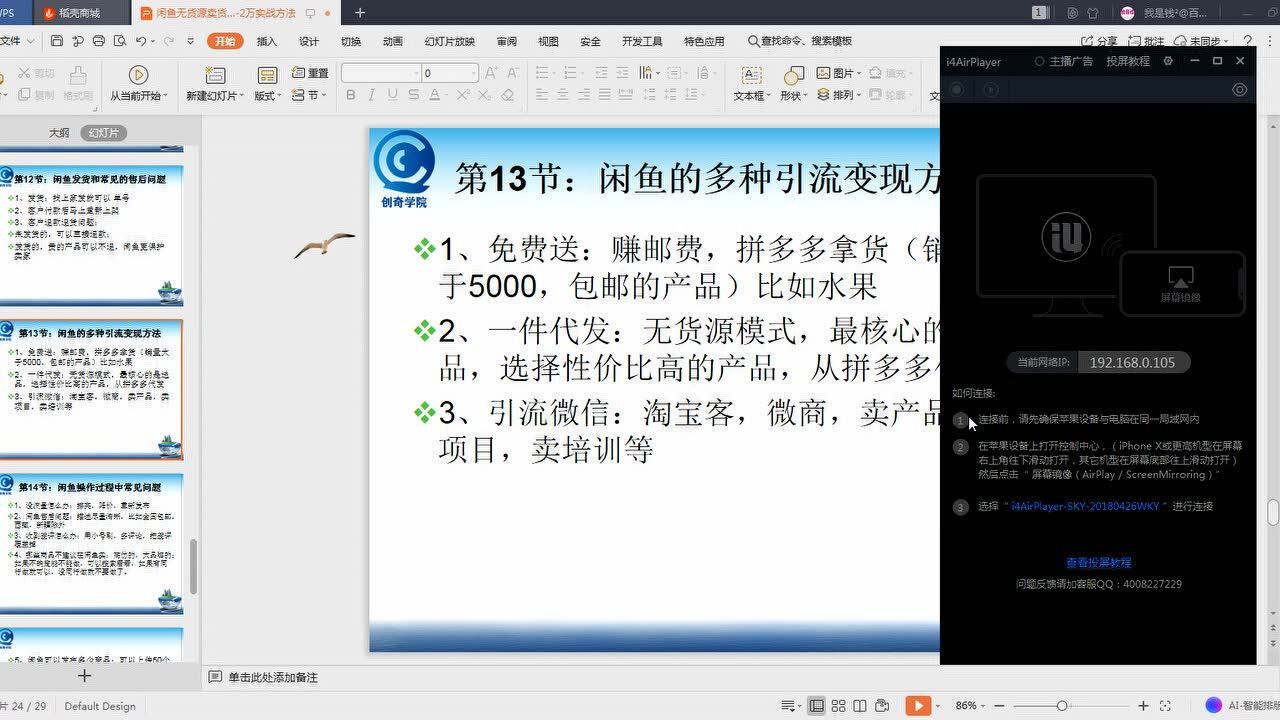This screenshot has height=720, width=1280.
Task: Click the IP address field 192.168.0.105
Action: pos(1132,362)
